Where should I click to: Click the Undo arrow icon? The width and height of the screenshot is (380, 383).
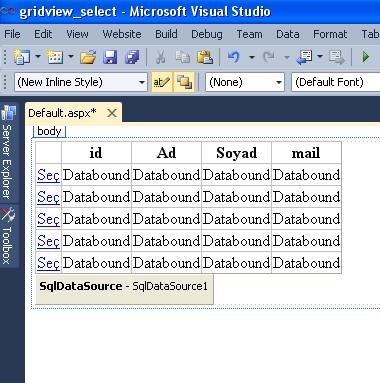coord(234,57)
